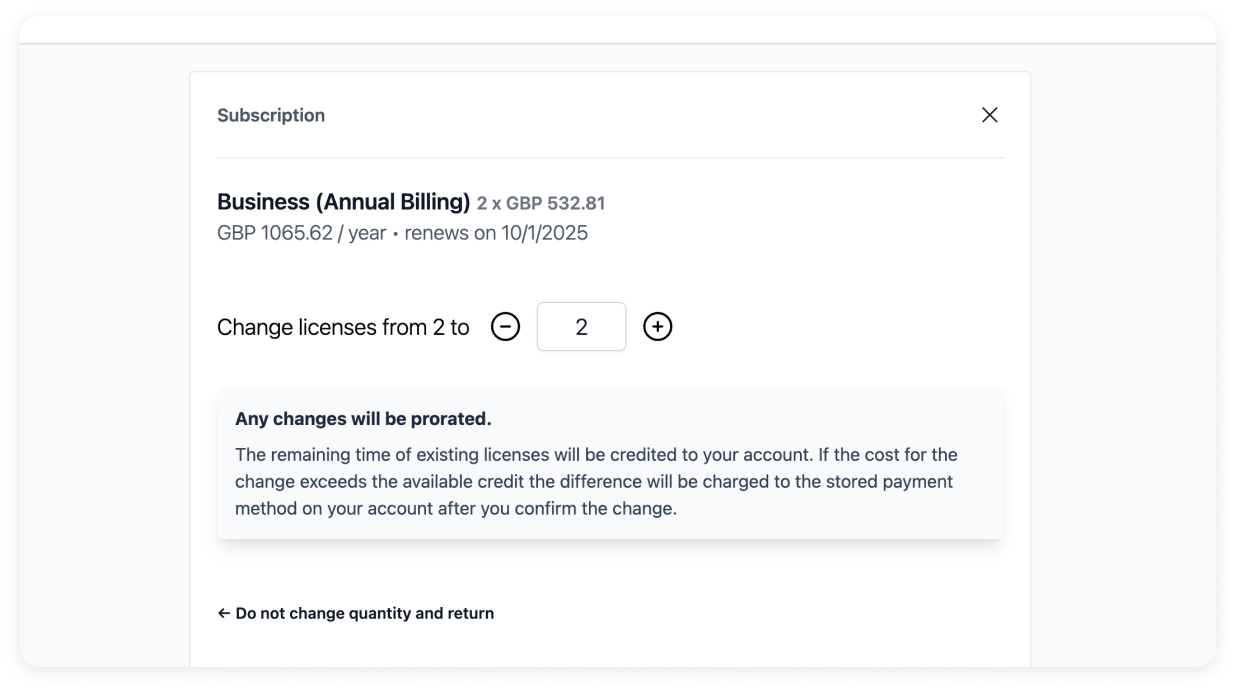
Task: Click the license quantity input field
Action: pos(581,327)
